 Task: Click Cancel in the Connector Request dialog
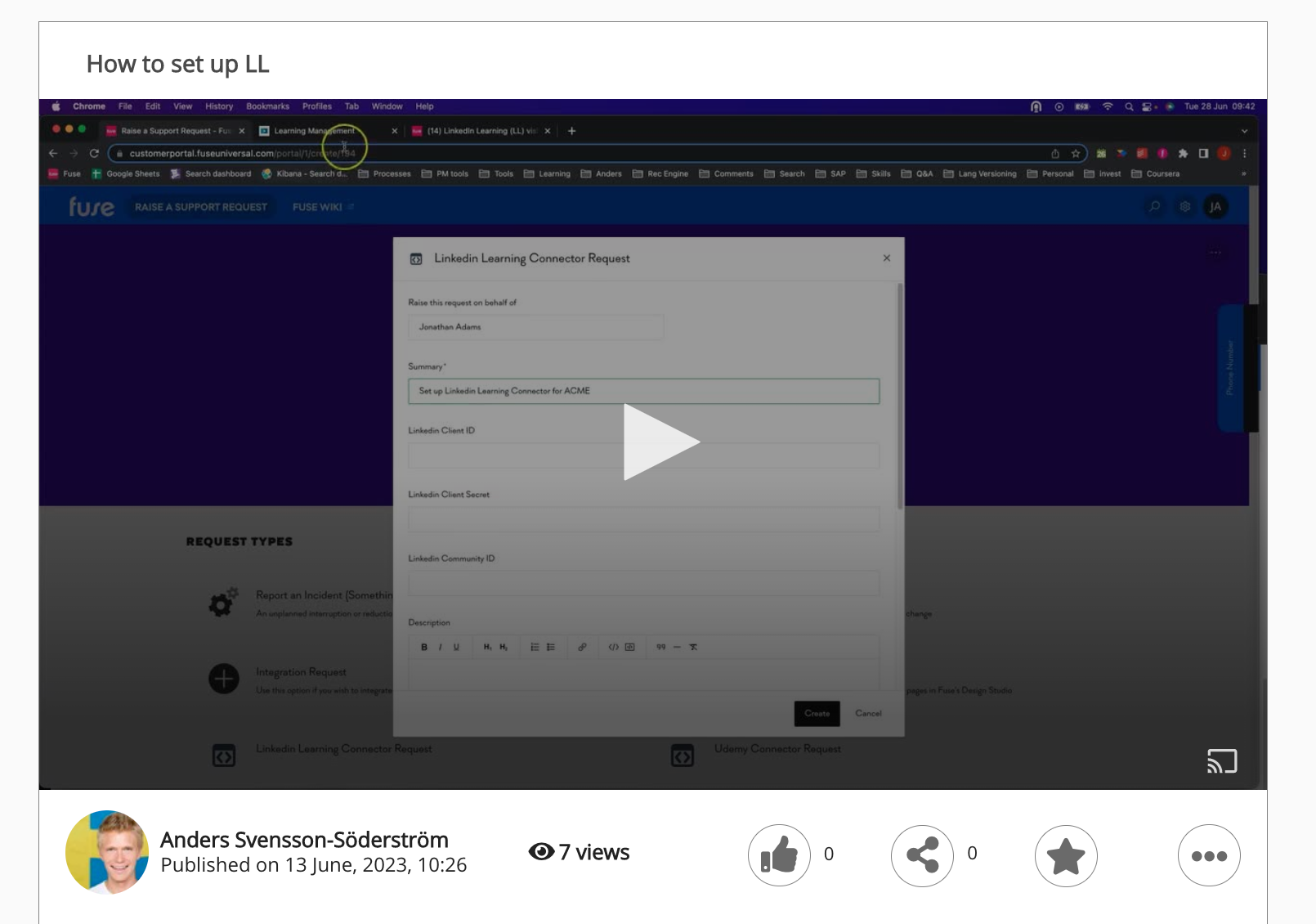[868, 713]
